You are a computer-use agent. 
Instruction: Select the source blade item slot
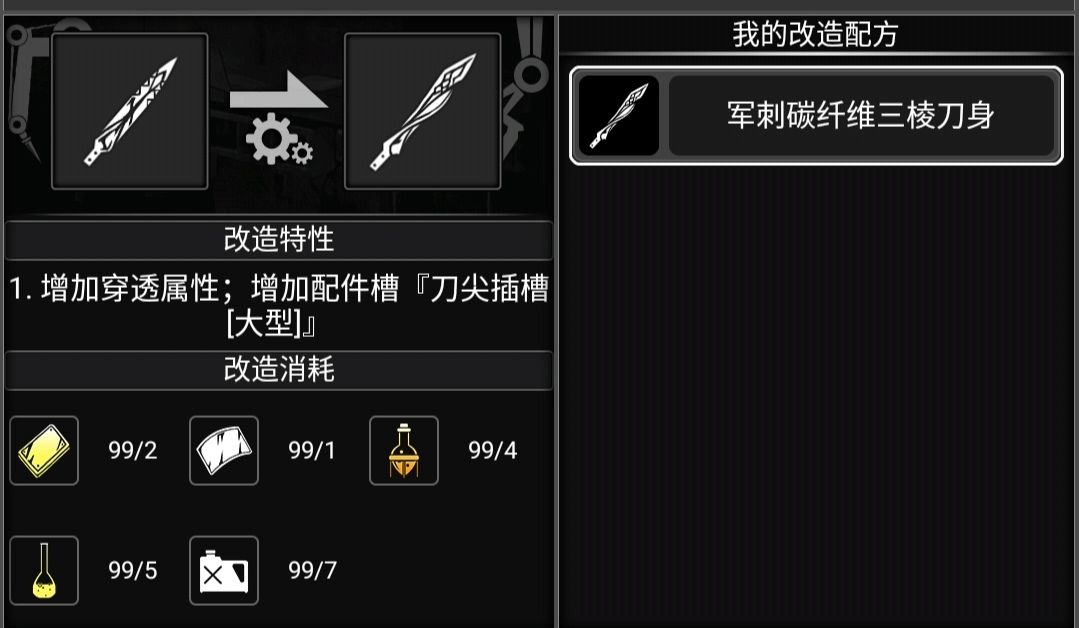click(129, 111)
